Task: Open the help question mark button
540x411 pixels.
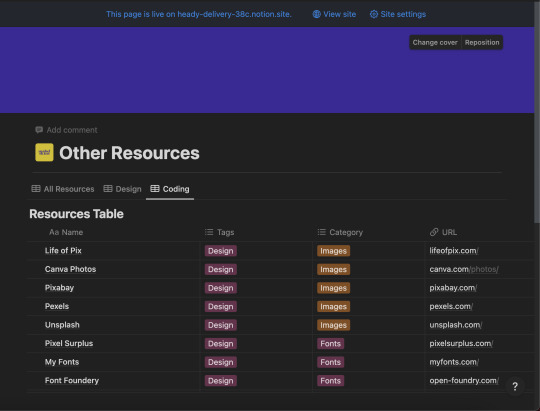Action: 515,387
